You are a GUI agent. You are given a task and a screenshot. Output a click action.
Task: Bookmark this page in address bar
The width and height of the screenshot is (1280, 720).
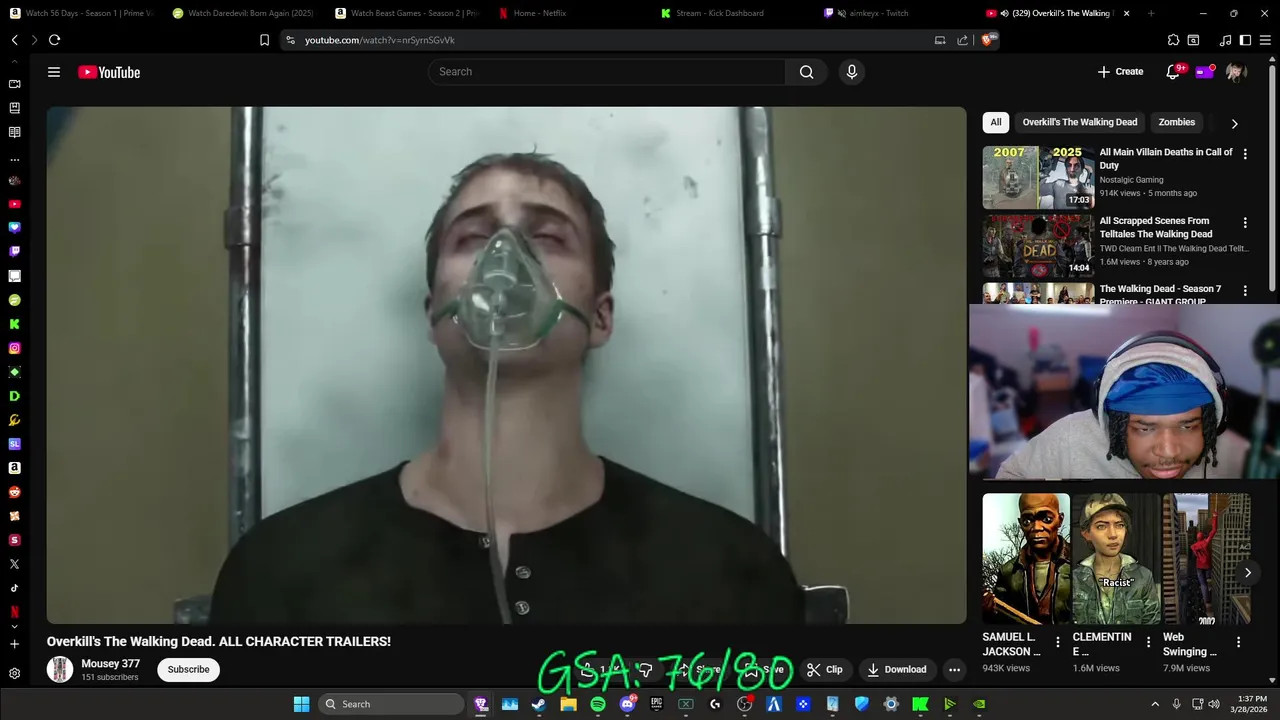coord(264,40)
